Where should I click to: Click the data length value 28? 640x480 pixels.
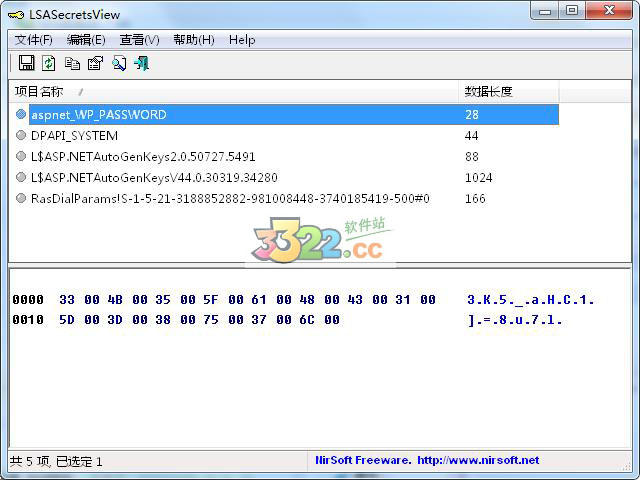471,115
